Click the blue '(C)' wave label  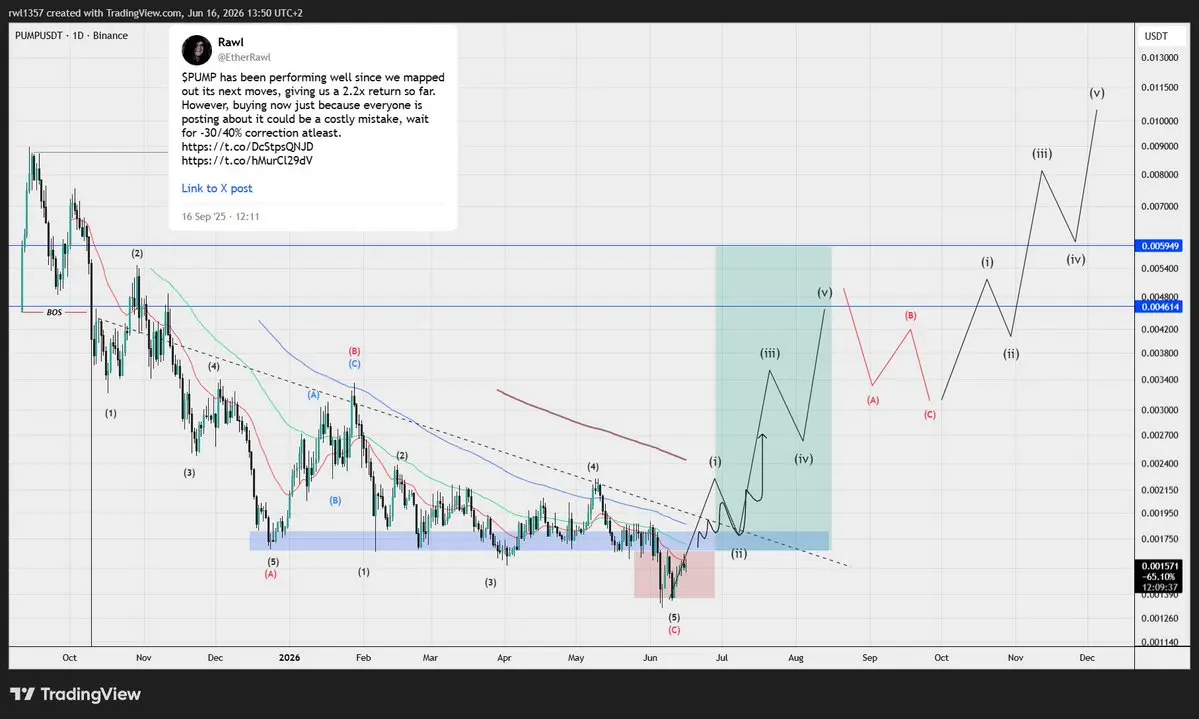point(355,364)
